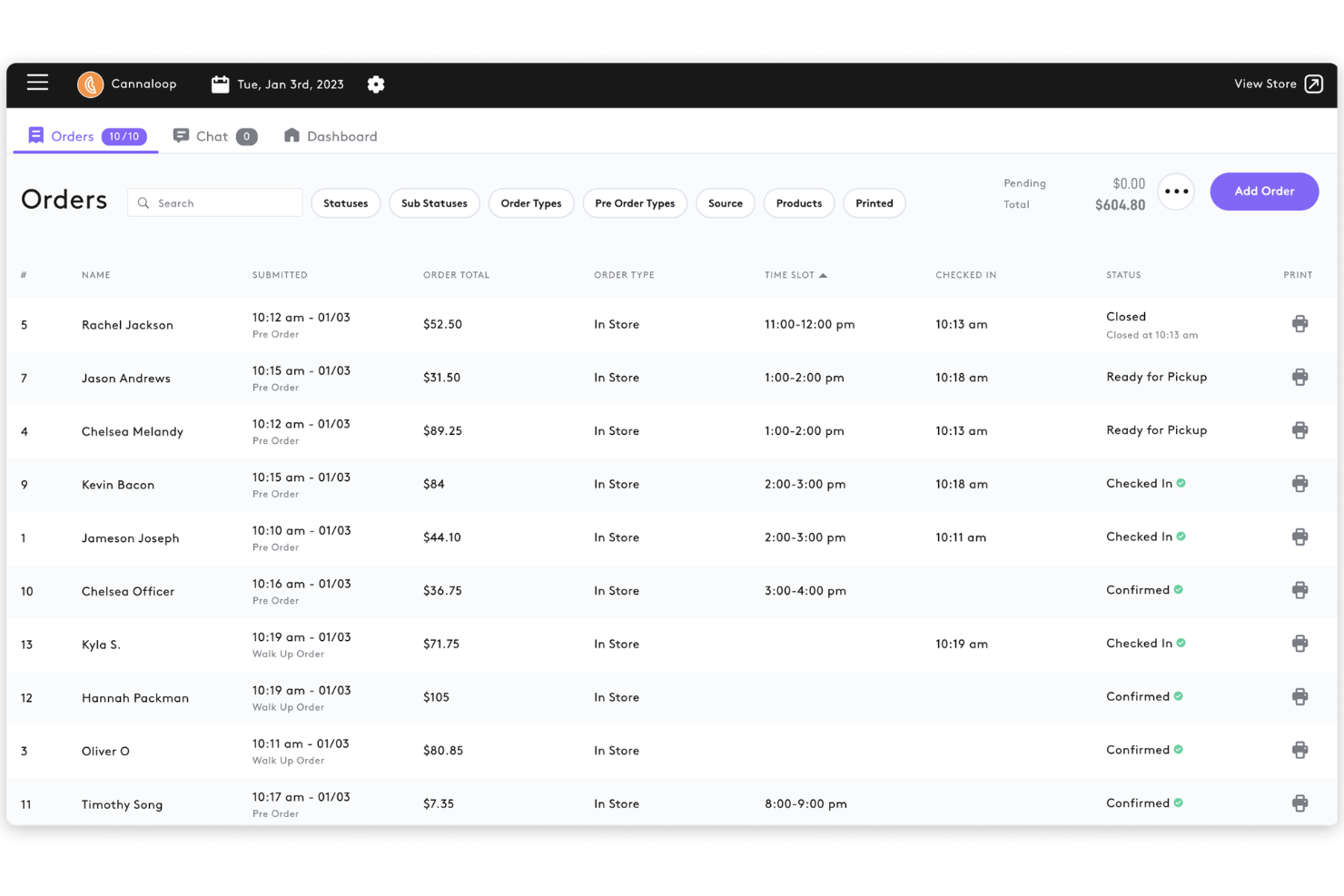Click the View Store external link icon
Image resolution: width=1344 pixels, height=896 pixels.
tap(1313, 84)
